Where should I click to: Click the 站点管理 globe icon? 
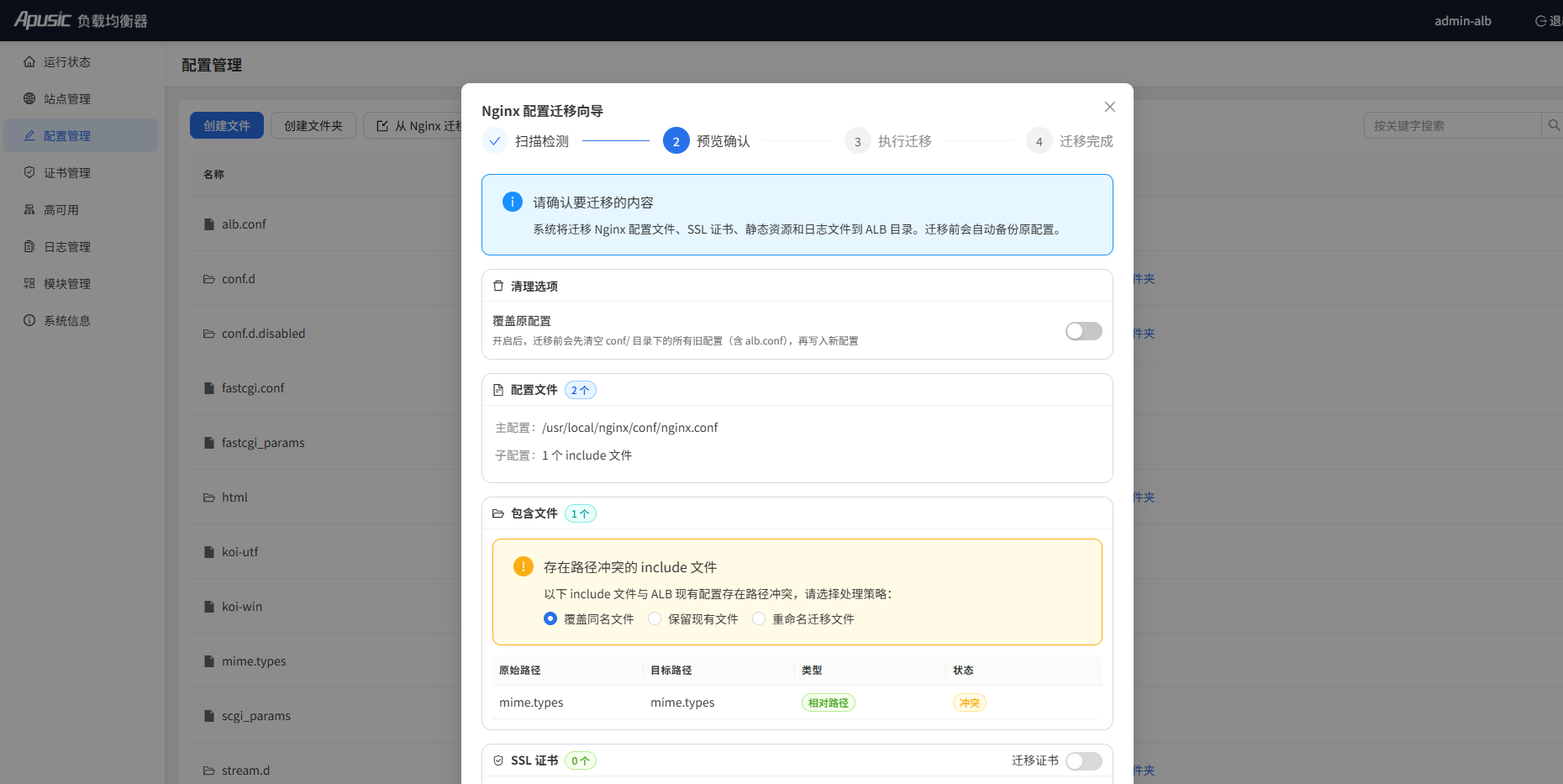tap(29, 98)
